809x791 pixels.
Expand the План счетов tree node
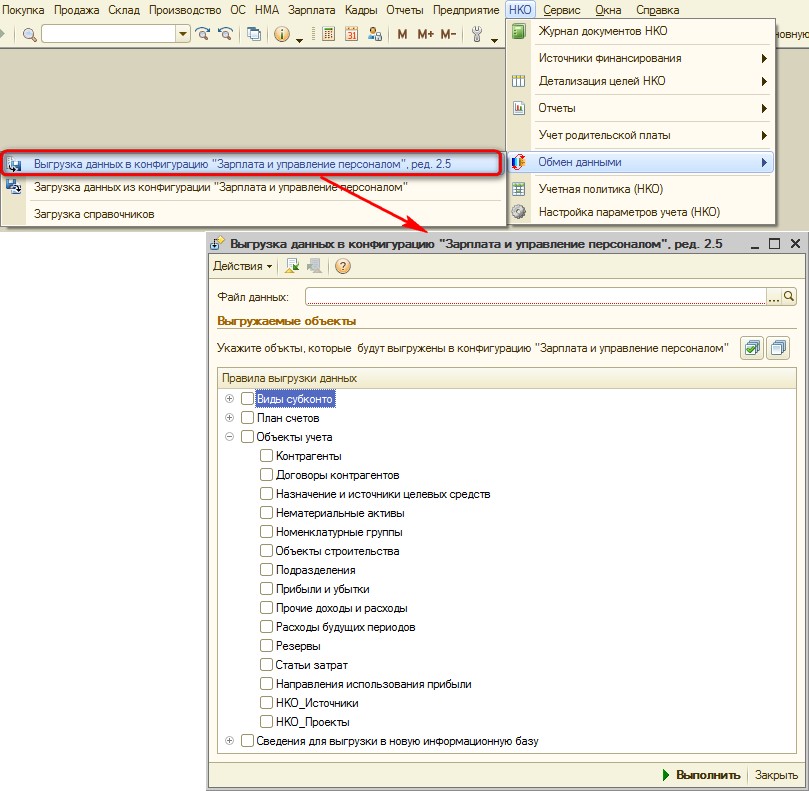coord(230,417)
